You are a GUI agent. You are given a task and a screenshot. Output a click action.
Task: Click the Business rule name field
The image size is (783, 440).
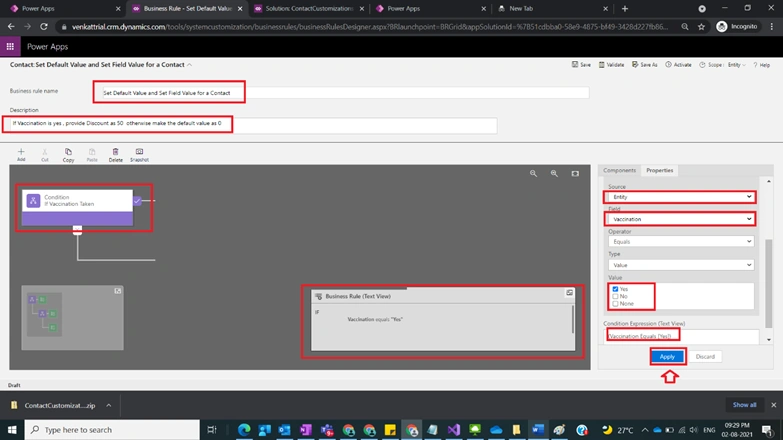345,93
